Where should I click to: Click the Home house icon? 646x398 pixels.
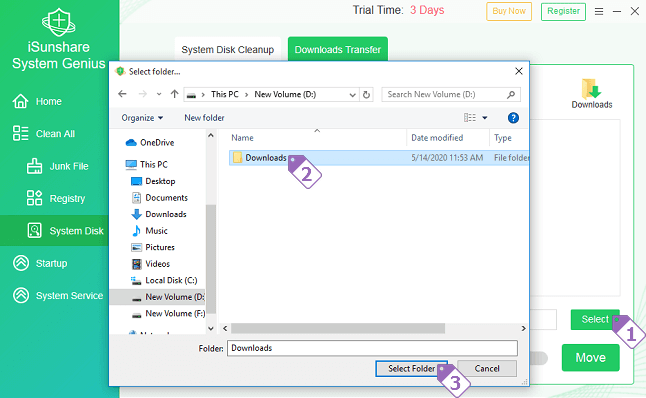tap(20, 101)
